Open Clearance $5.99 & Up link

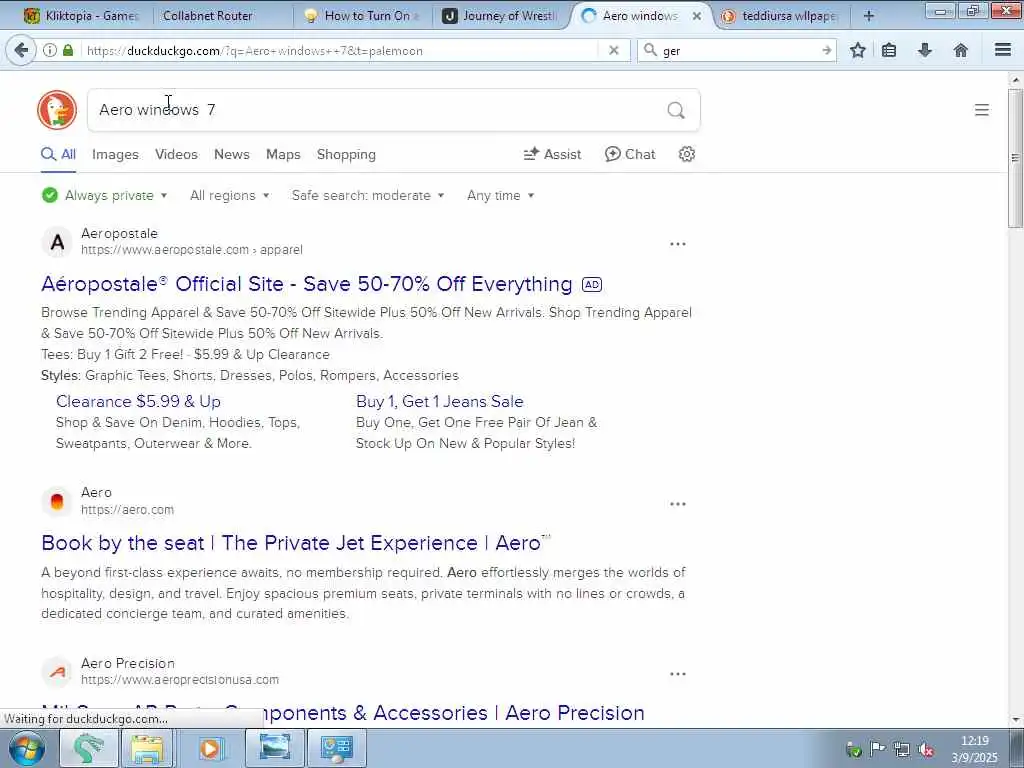coord(138,401)
